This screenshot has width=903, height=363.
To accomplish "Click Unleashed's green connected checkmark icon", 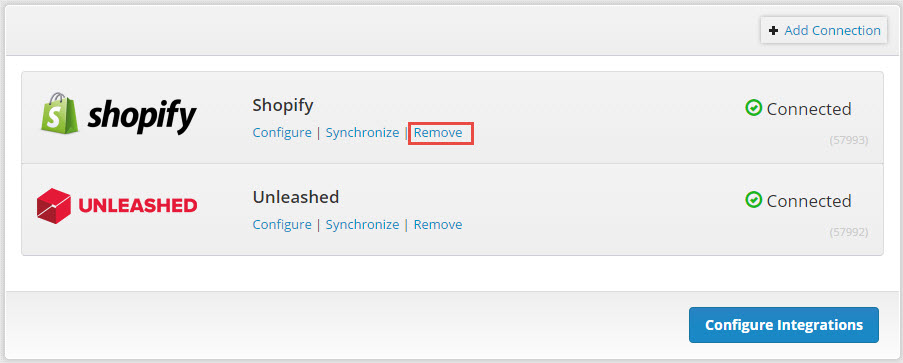I will (x=753, y=200).
